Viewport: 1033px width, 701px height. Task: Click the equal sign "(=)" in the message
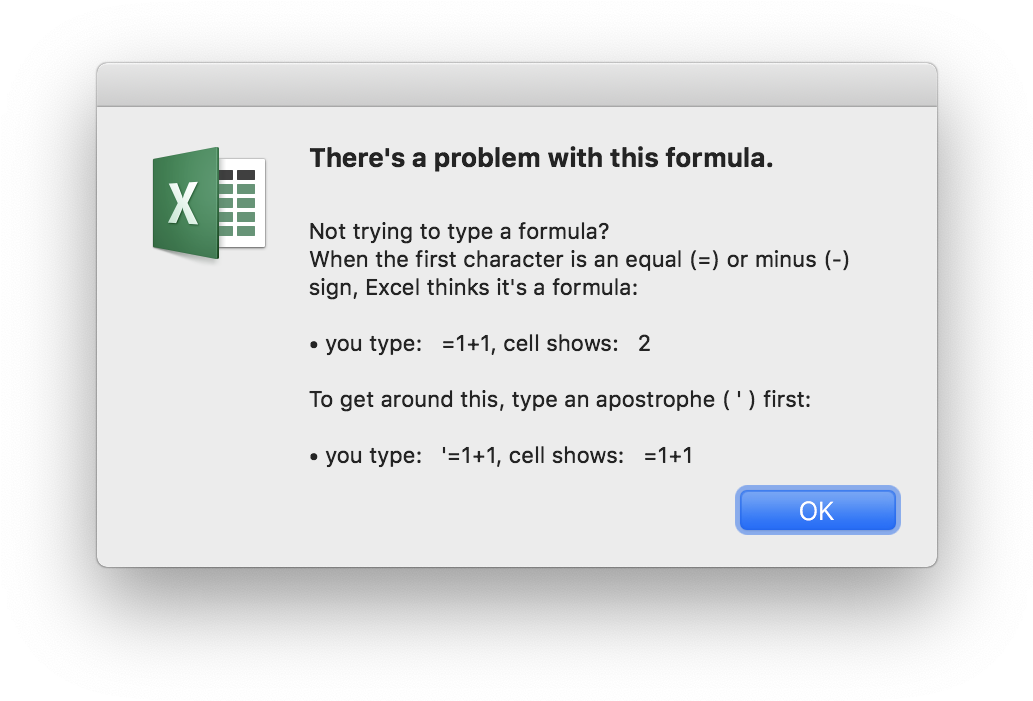point(704,260)
